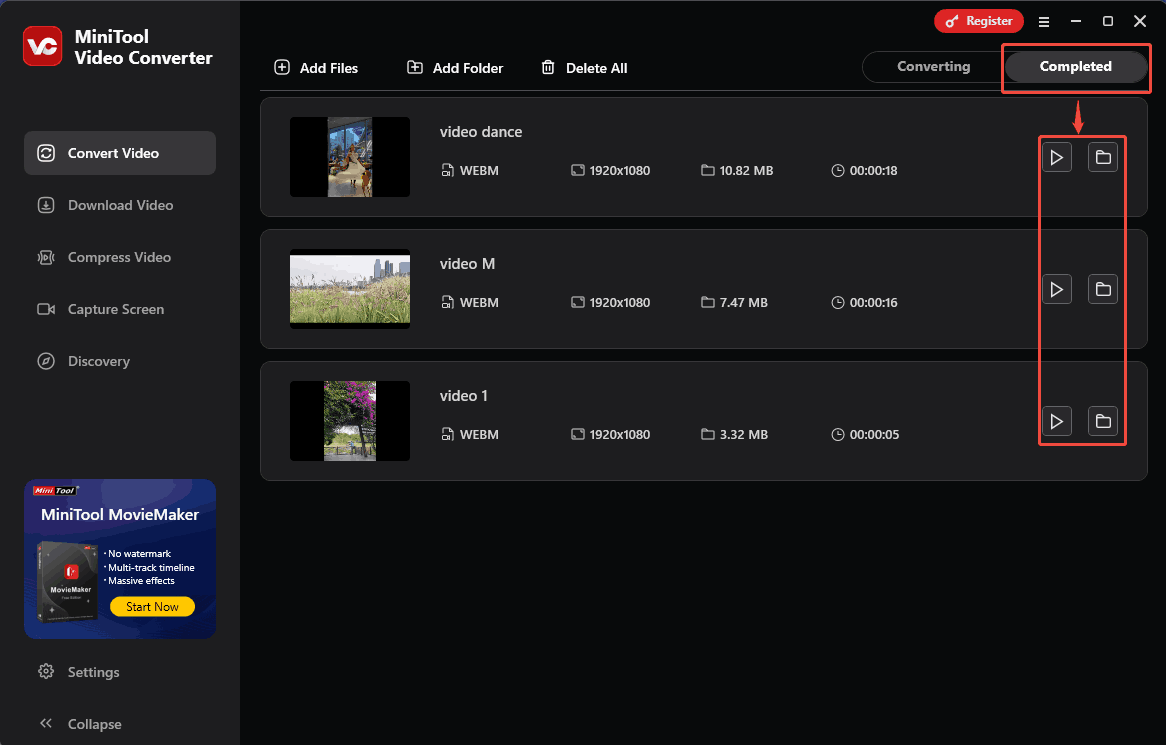Open the Convert Video section

[x=120, y=153]
